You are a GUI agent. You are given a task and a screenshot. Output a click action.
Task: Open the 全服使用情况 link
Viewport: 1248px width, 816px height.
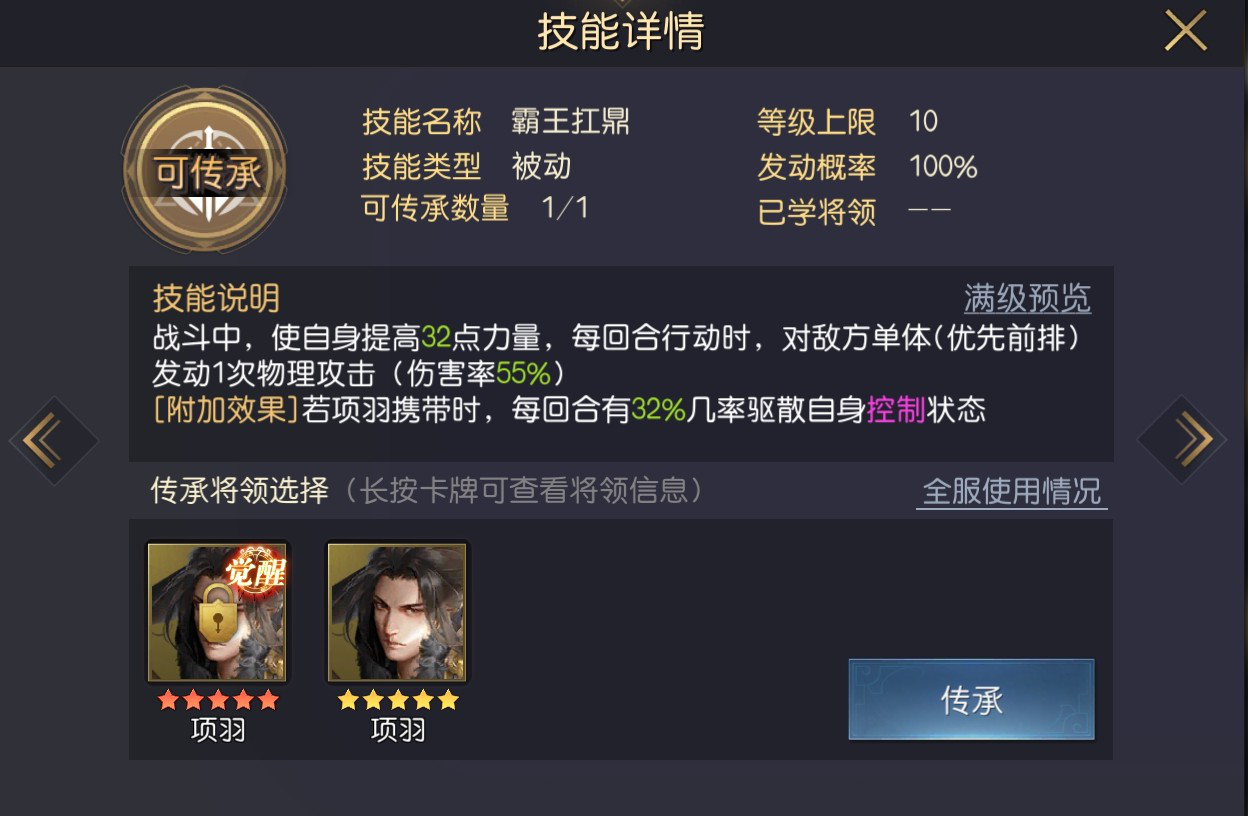(1011, 492)
